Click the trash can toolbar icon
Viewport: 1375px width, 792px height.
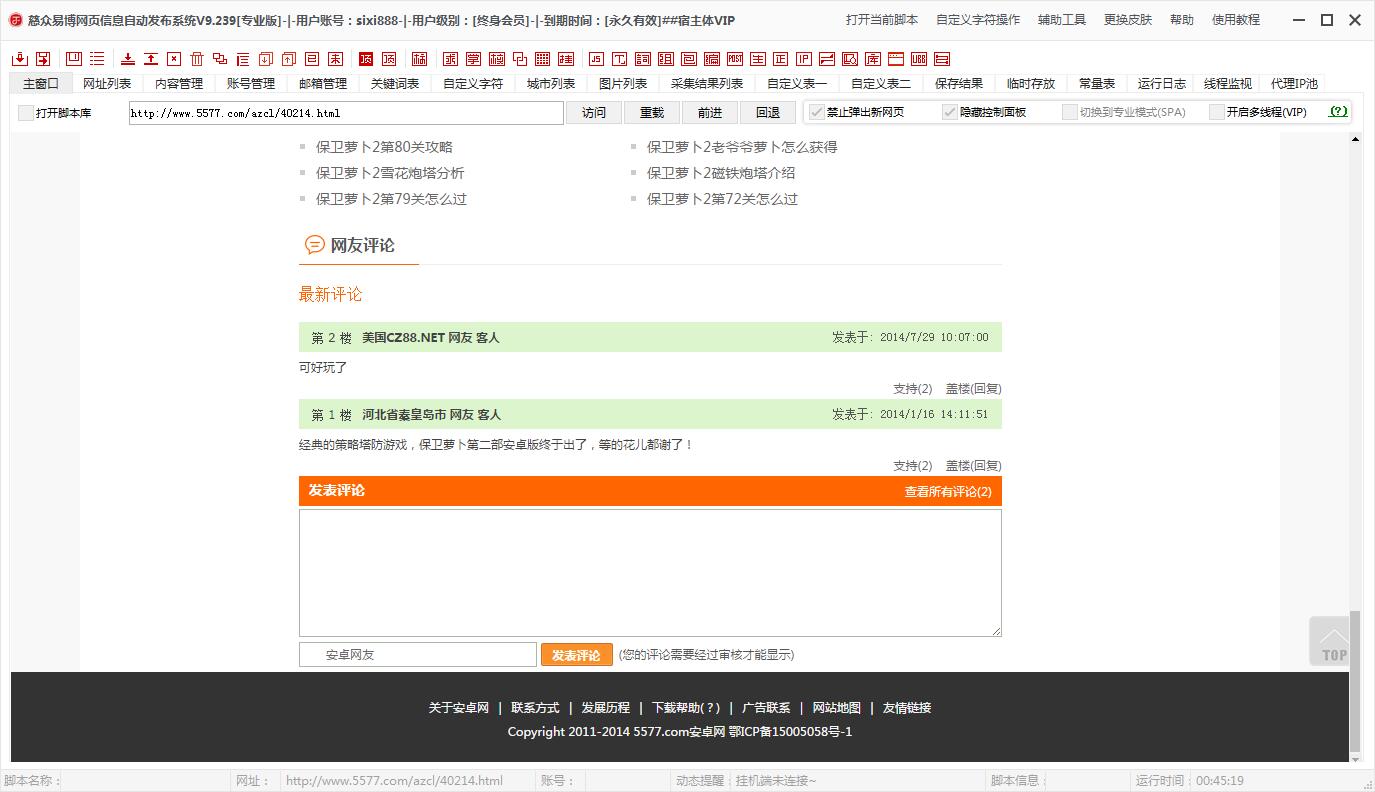point(197,59)
